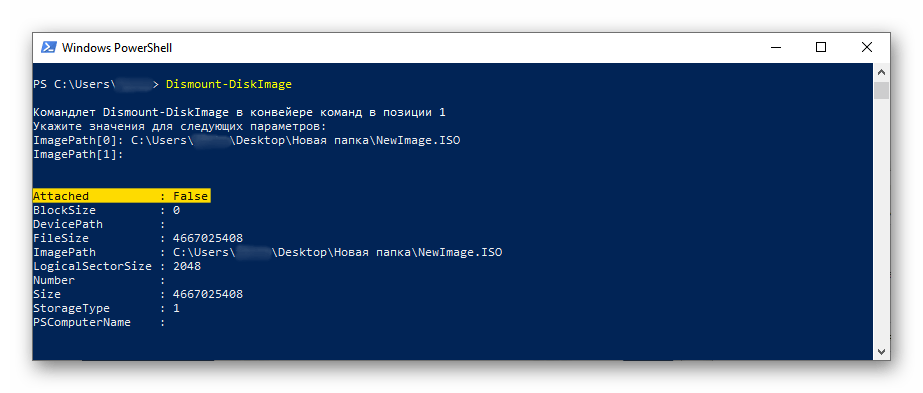Click the ImagePath[0] path entry
The height and width of the screenshot is (393, 923).
[x=296, y=141]
